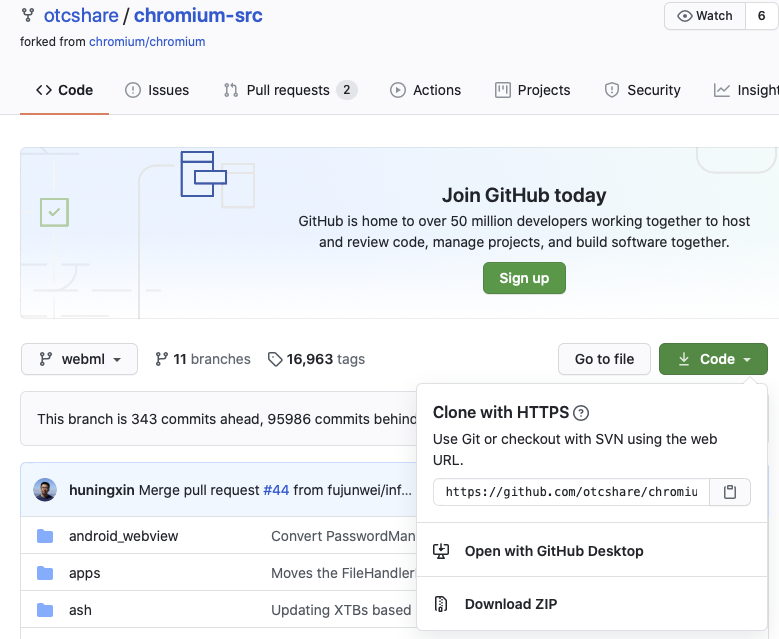The height and width of the screenshot is (639, 779).
Task: Open the Pull requests tab
Action: (x=288, y=90)
